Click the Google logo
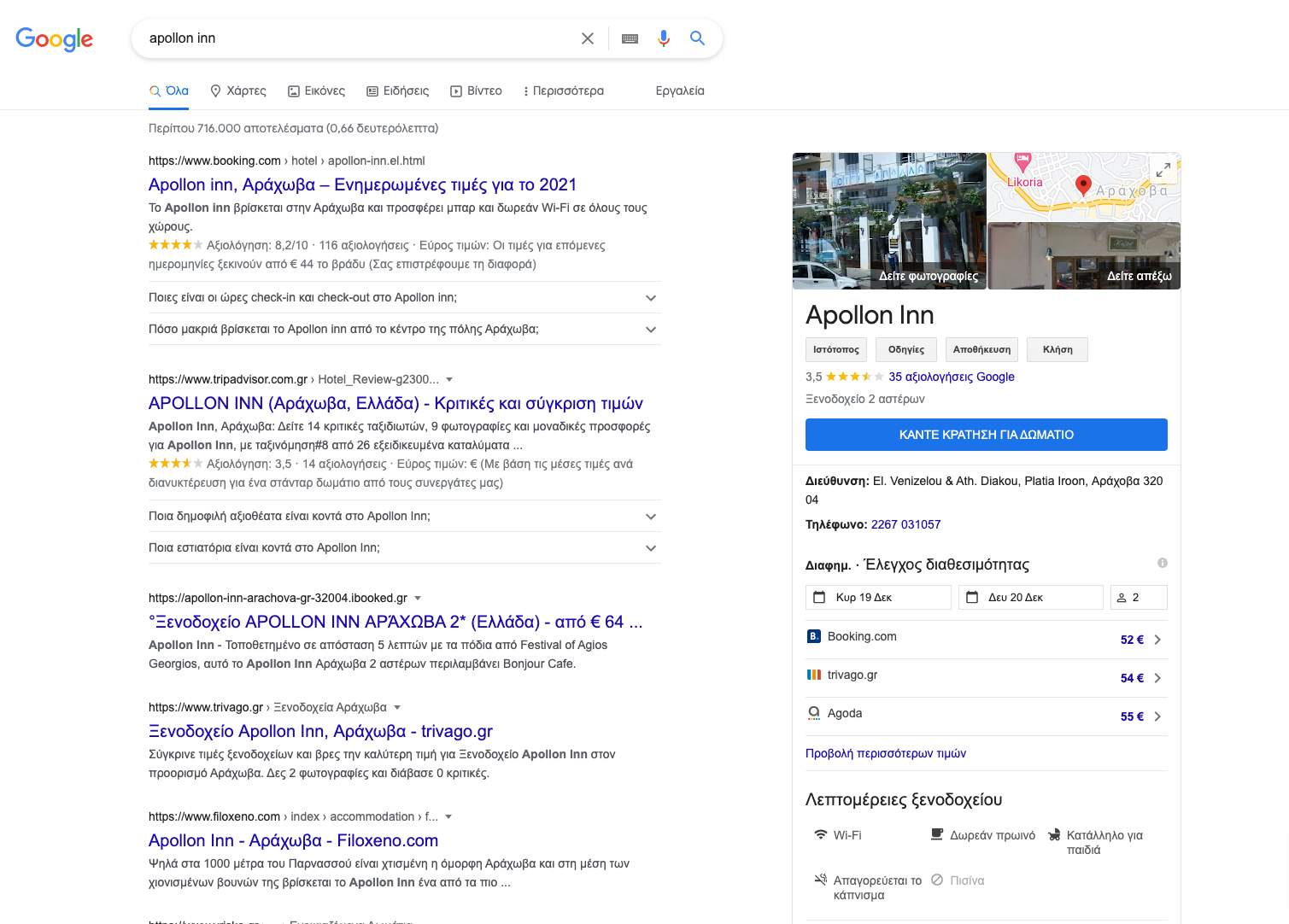Viewport: 1289px width, 924px height. (55, 38)
